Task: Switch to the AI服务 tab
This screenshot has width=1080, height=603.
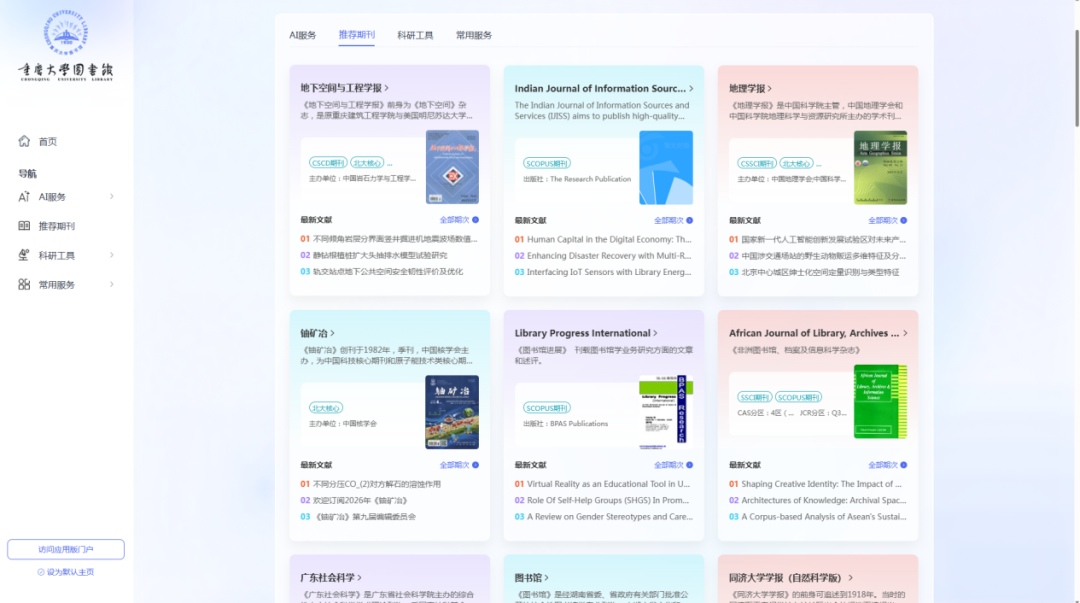Action: pyautogui.click(x=302, y=35)
